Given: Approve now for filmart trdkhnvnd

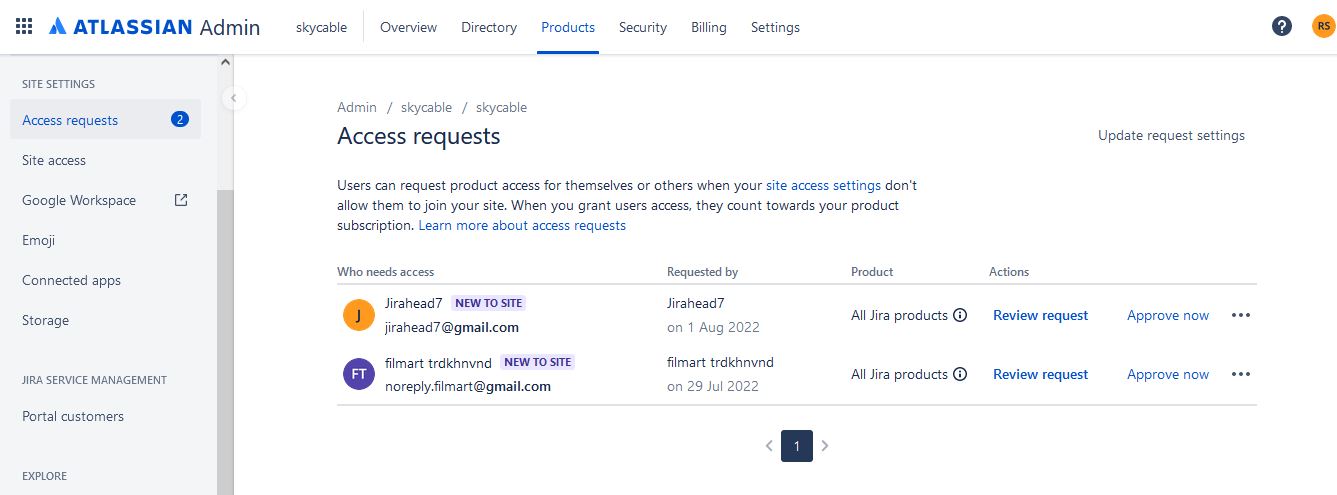Looking at the screenshot, I should click(1168, 374).
